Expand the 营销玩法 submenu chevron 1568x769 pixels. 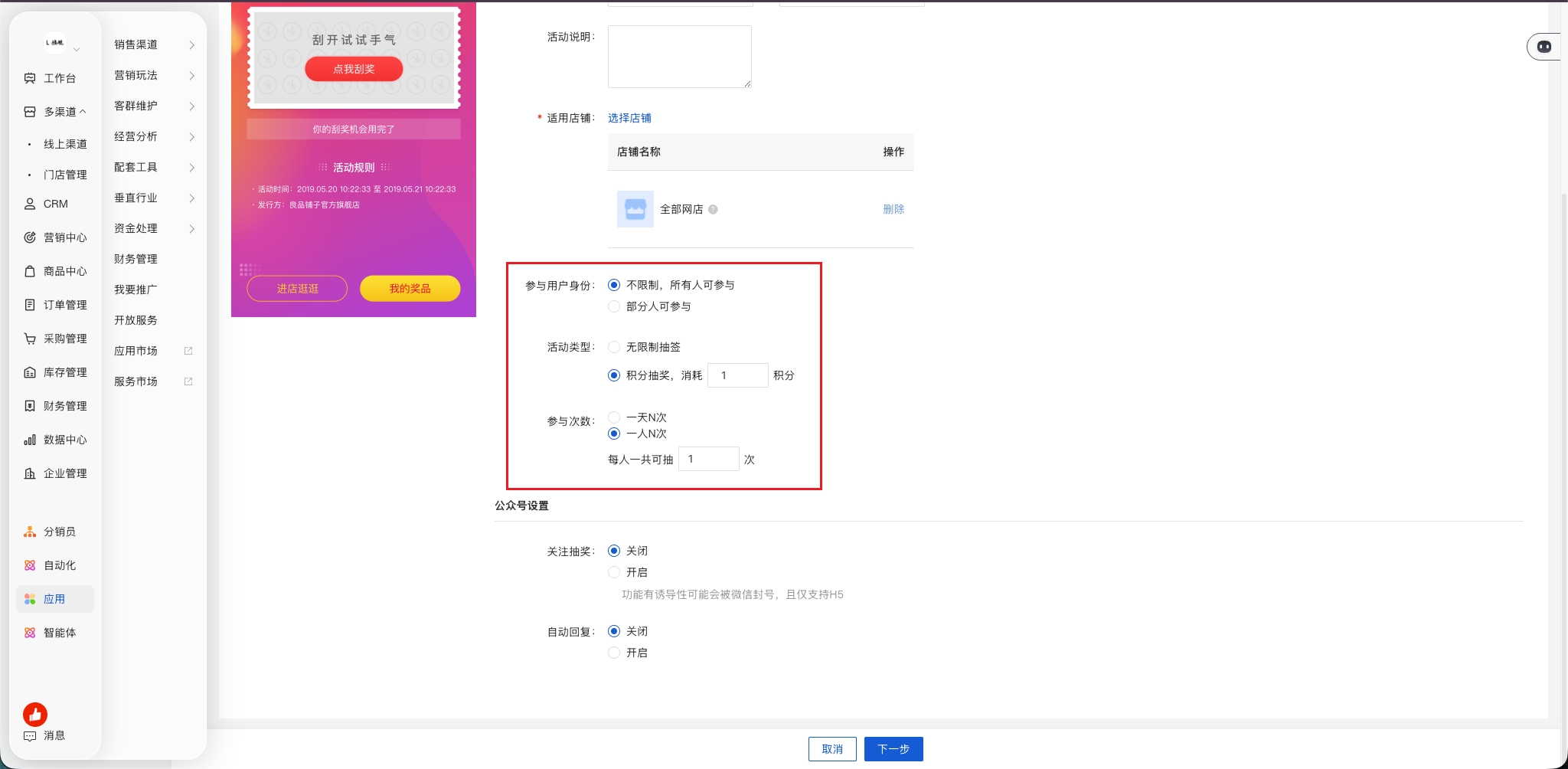[x=191, y=76]
